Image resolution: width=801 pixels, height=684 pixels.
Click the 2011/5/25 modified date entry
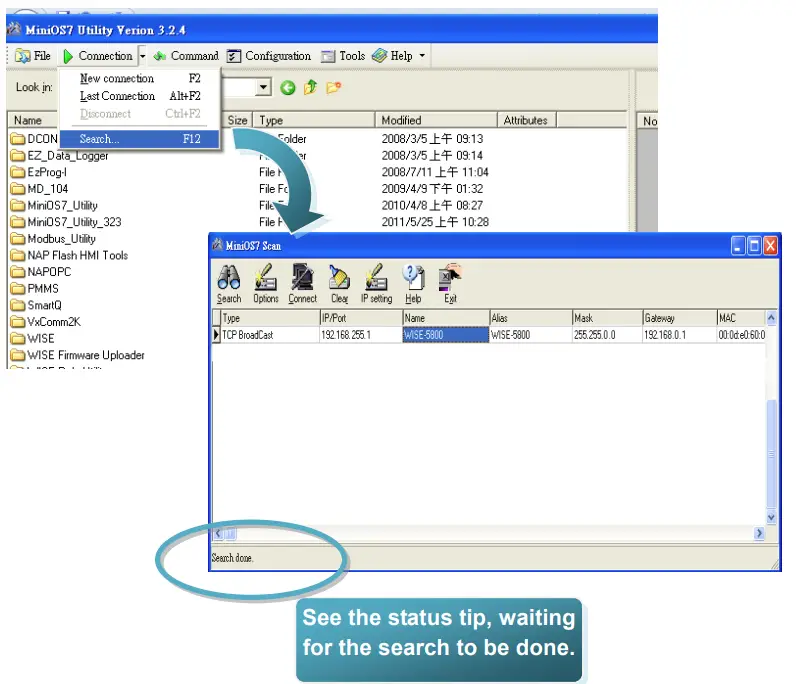click(x=435, y=222)
